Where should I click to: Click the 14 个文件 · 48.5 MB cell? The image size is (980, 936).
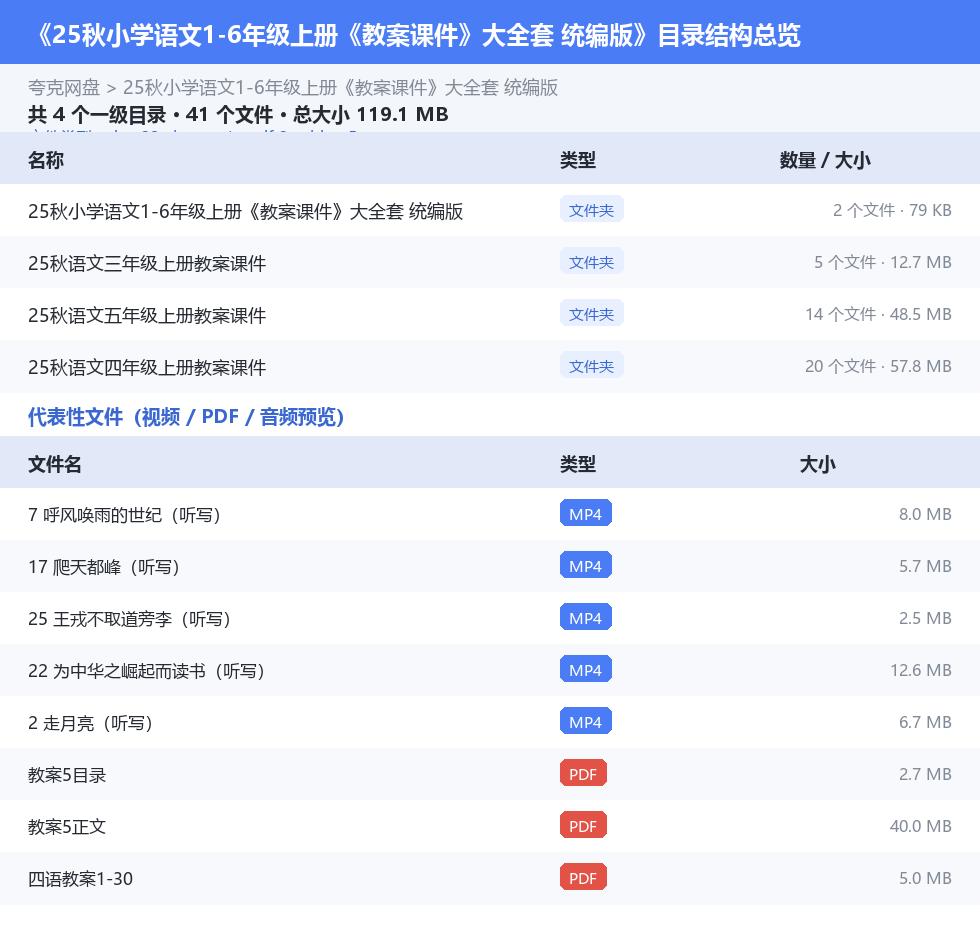878,314
